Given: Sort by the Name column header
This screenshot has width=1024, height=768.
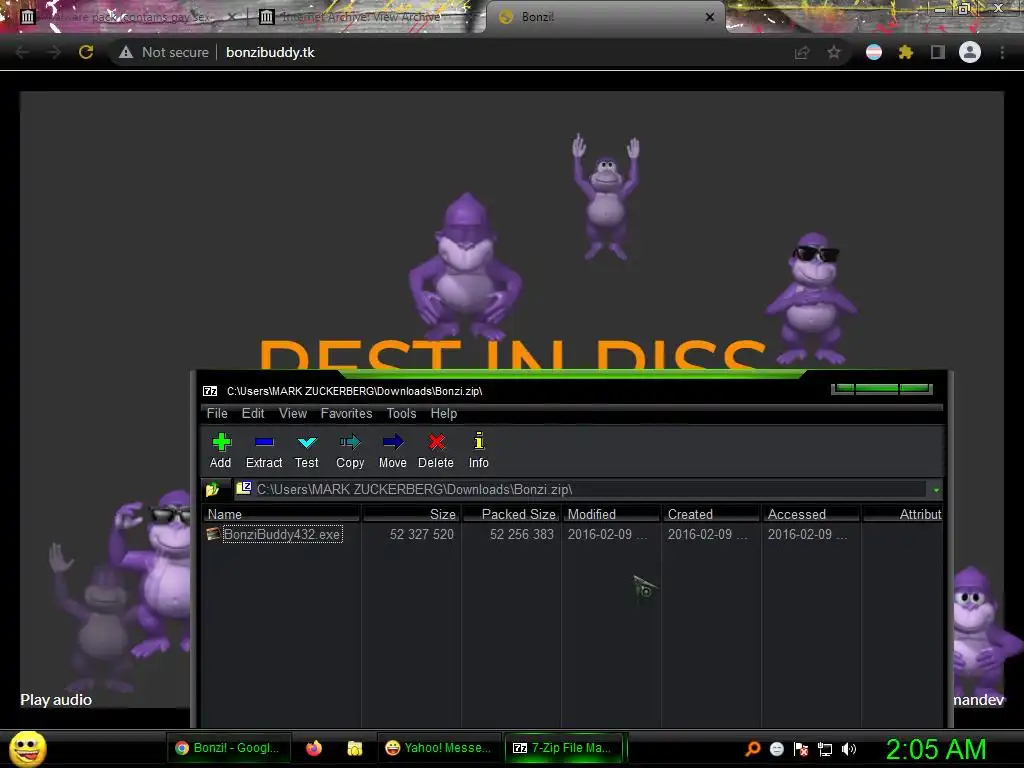Looking at the screenshot, I should point(281,514).
